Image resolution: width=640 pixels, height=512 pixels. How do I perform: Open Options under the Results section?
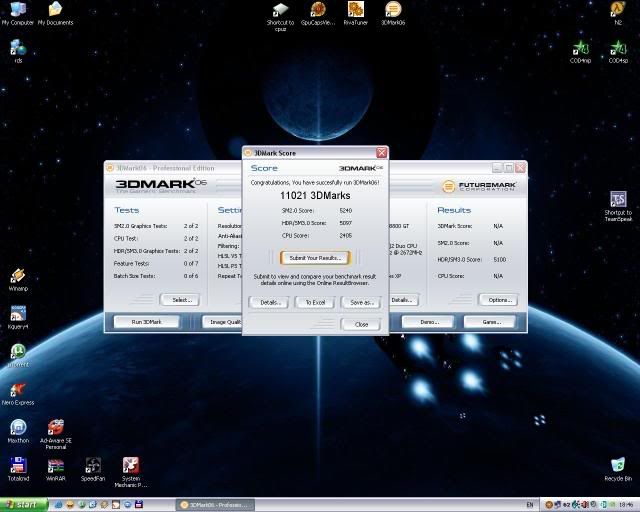(496, 300)
